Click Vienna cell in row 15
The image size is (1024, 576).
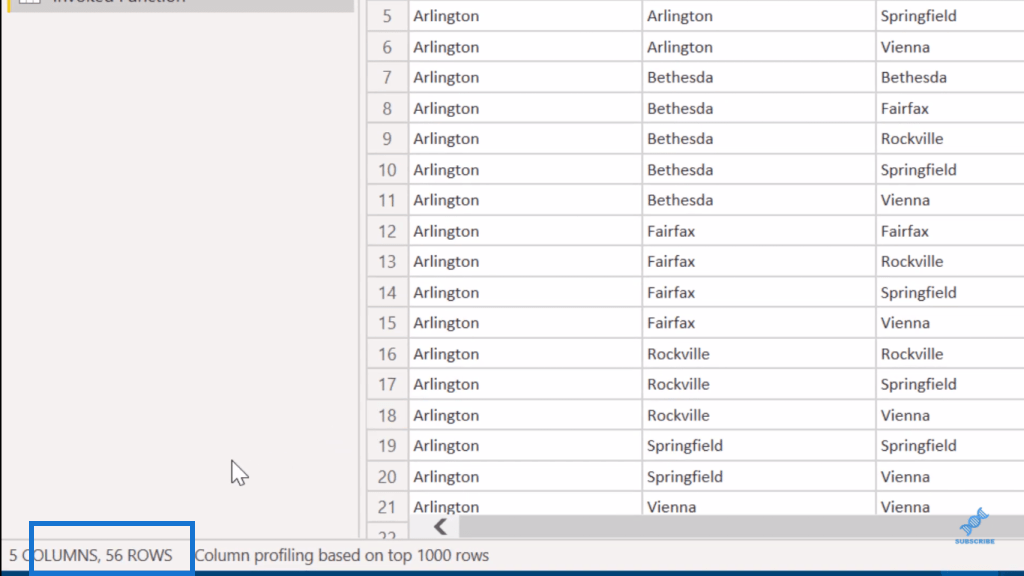[950, 323]
